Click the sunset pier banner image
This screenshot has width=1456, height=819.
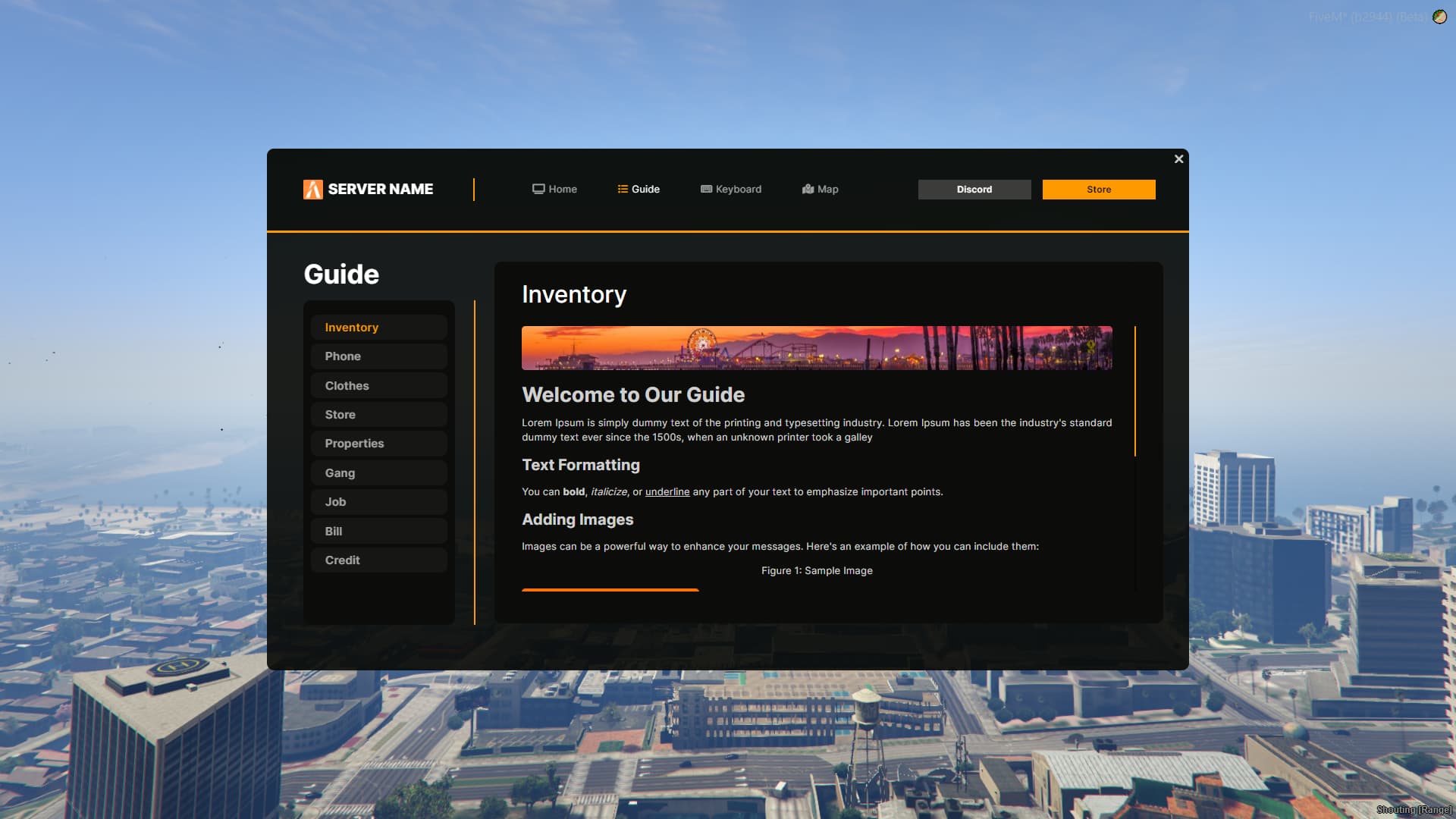816,348
